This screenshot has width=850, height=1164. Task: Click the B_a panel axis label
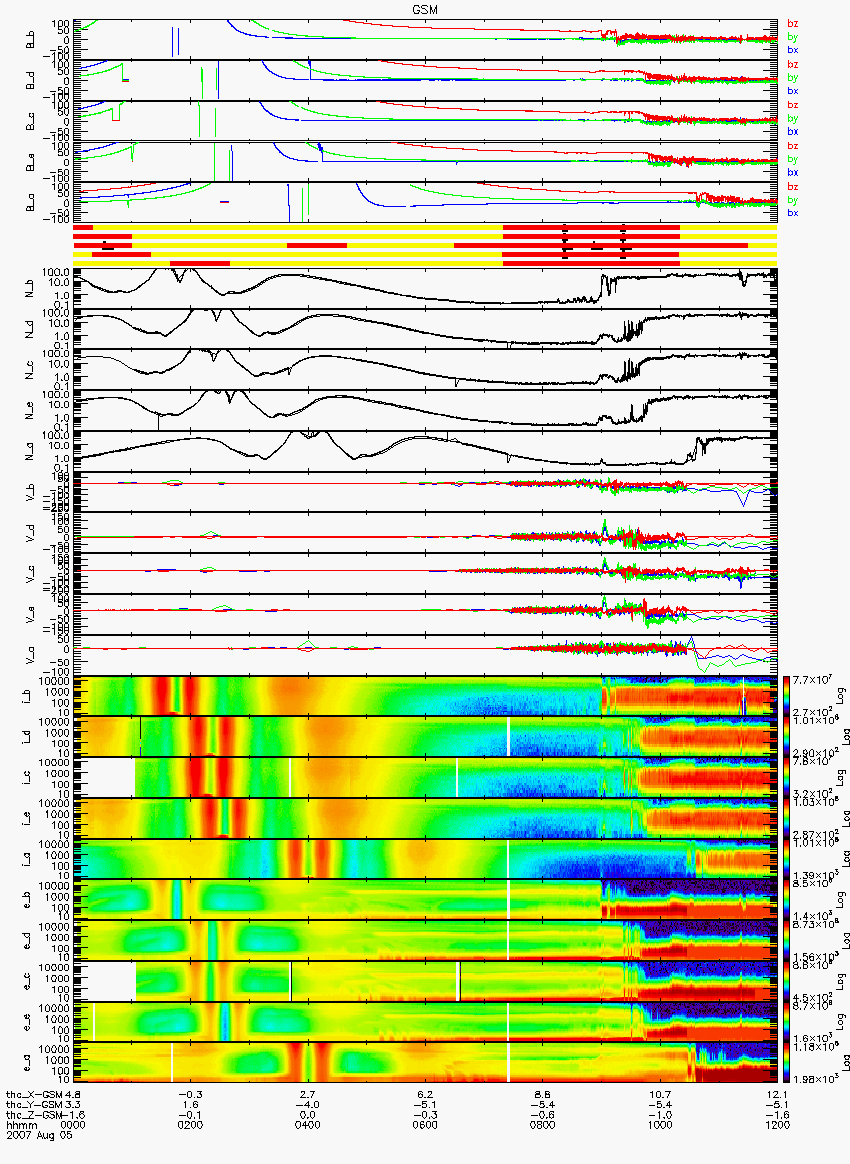30,203
